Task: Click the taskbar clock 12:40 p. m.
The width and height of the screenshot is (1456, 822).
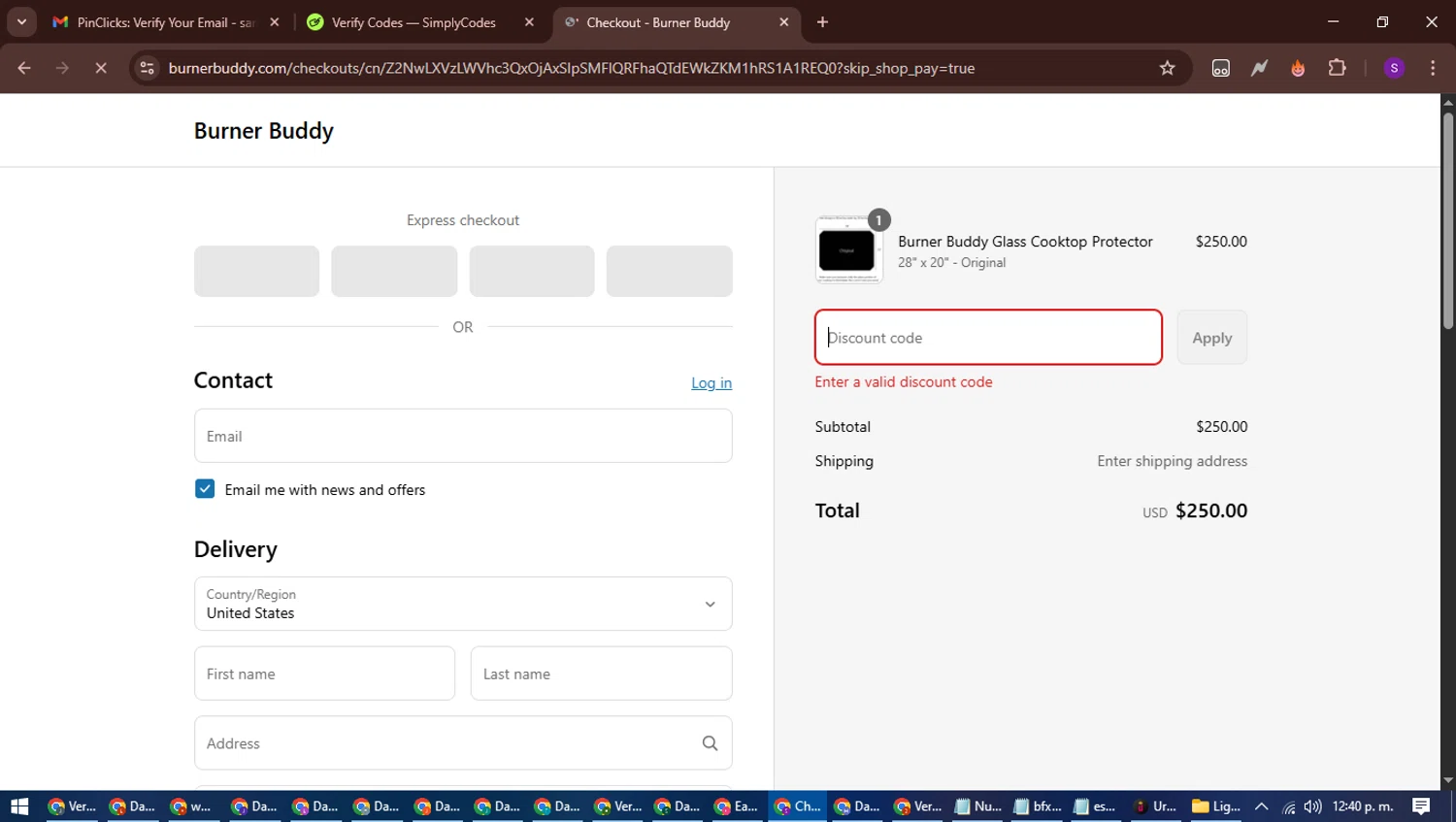Action: [x=1363, y=806]
